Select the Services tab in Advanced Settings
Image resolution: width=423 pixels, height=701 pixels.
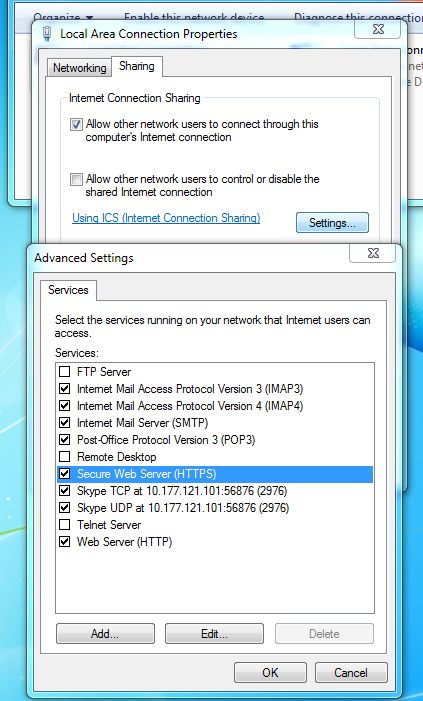point(68,290)
